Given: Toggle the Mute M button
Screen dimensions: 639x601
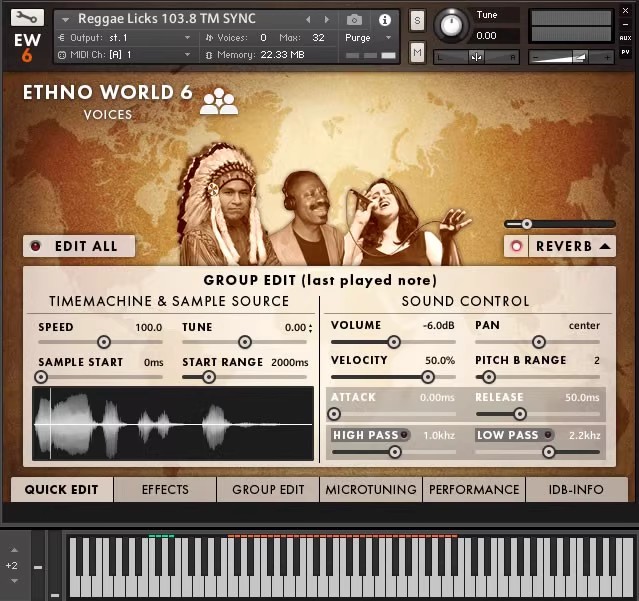Looking at the screenshot, I should click(417, 52).
